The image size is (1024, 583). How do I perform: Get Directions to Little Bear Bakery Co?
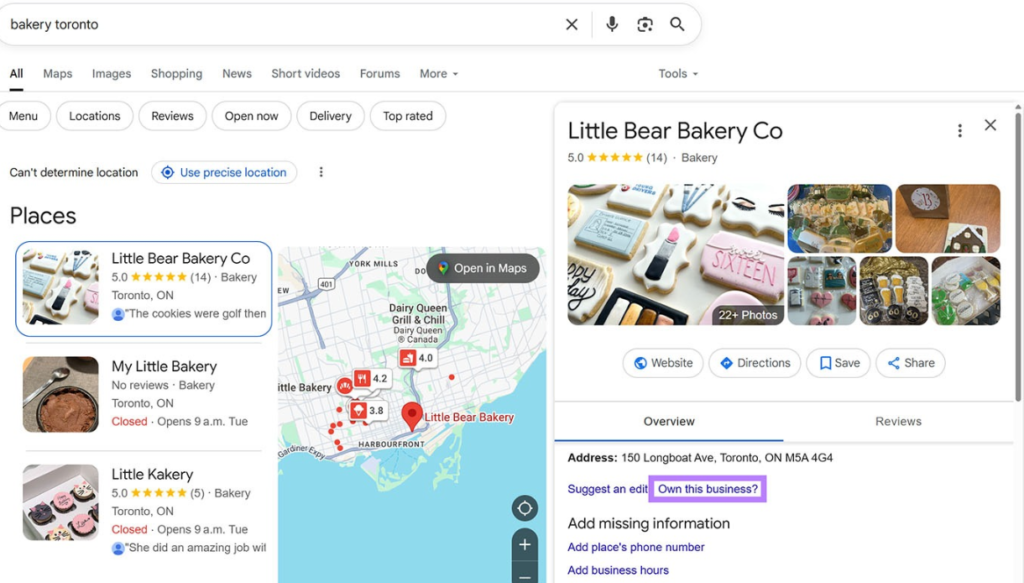755,363
